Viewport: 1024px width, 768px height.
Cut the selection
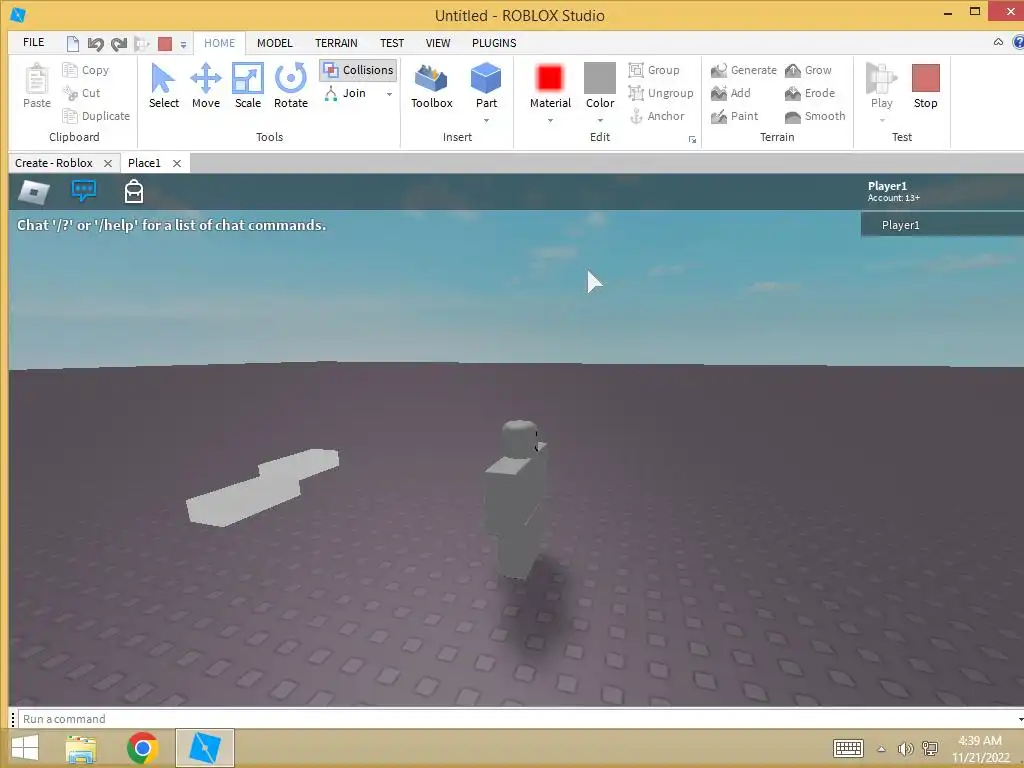[x=82, y=93]
